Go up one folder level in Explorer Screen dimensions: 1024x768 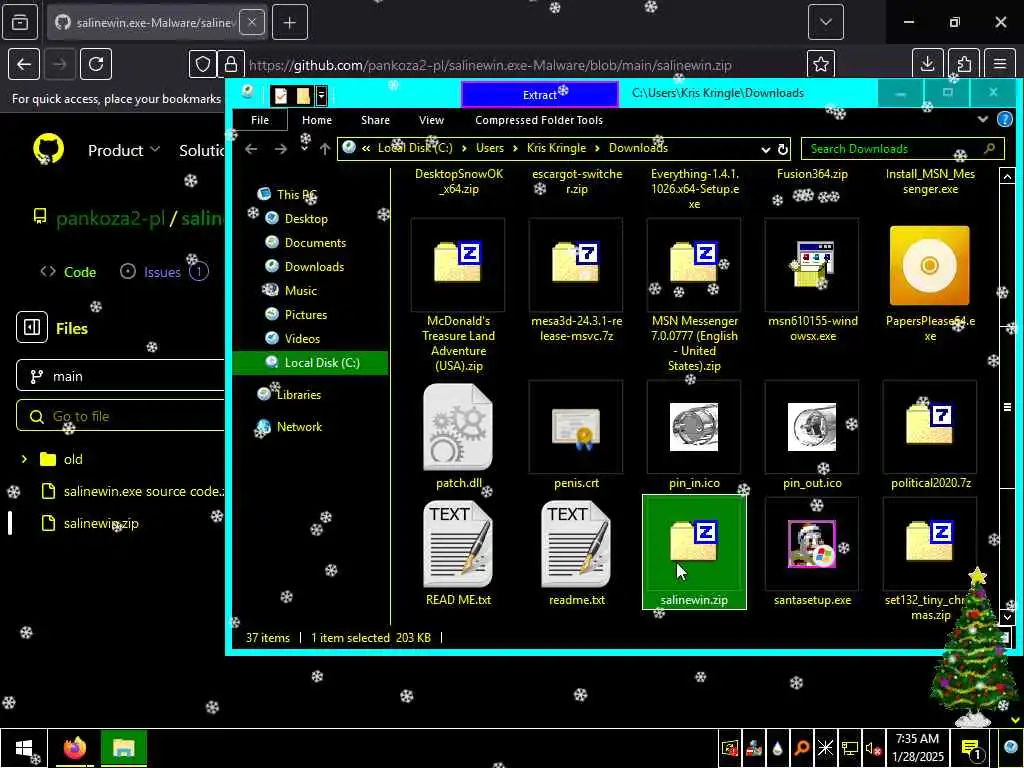click(x=325, y=149)
